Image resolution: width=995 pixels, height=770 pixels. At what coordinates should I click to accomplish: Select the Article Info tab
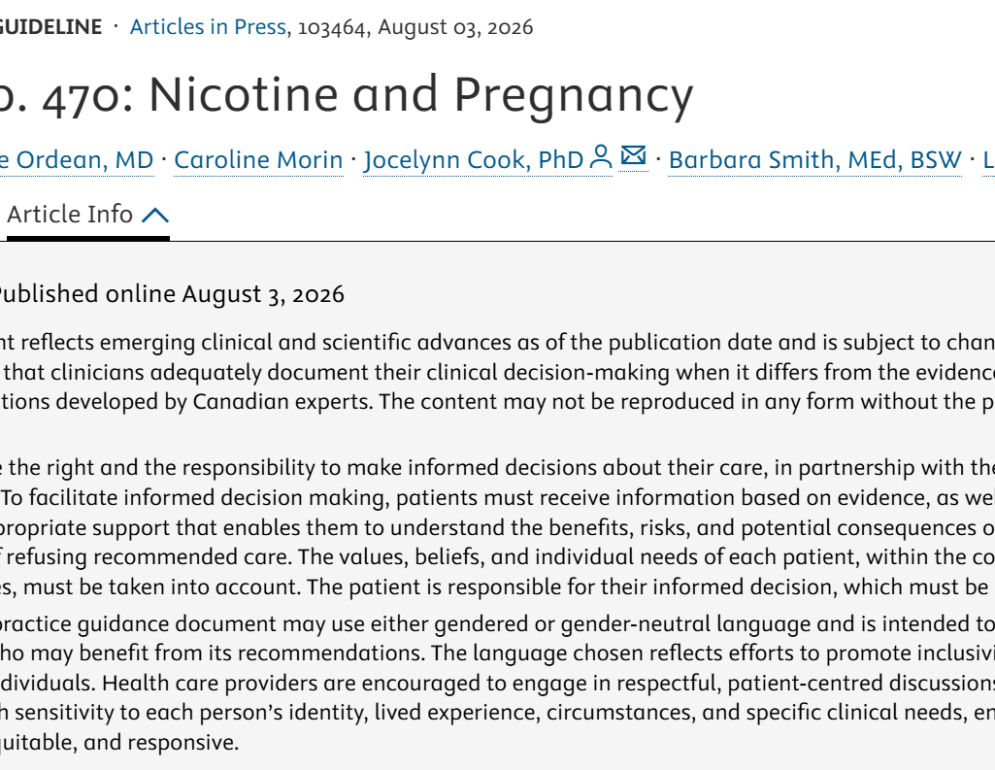(x=88, y=215)
